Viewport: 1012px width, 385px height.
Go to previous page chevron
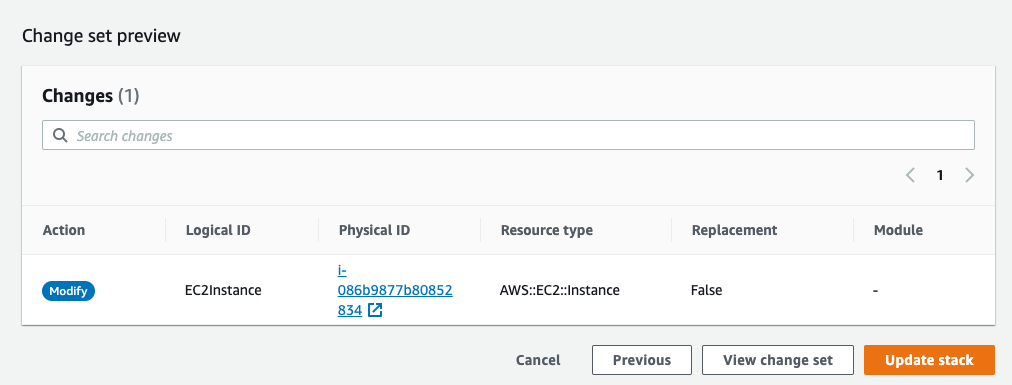coord(911,175)
